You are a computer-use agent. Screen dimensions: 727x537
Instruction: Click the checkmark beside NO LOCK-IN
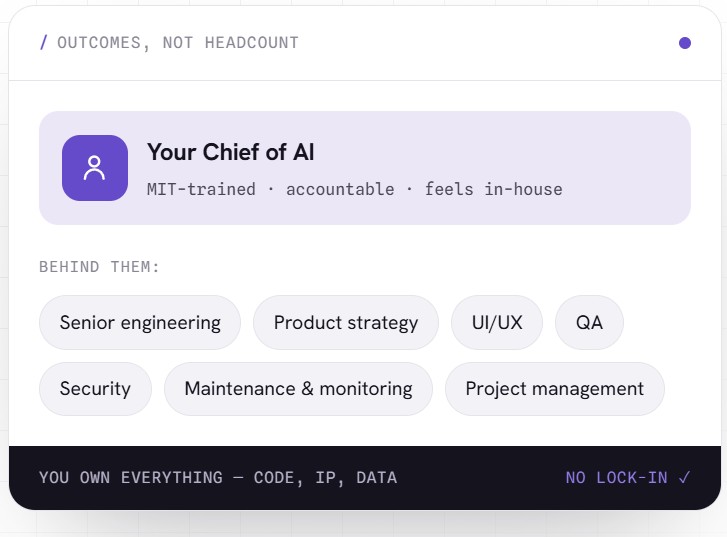[684, 477]
